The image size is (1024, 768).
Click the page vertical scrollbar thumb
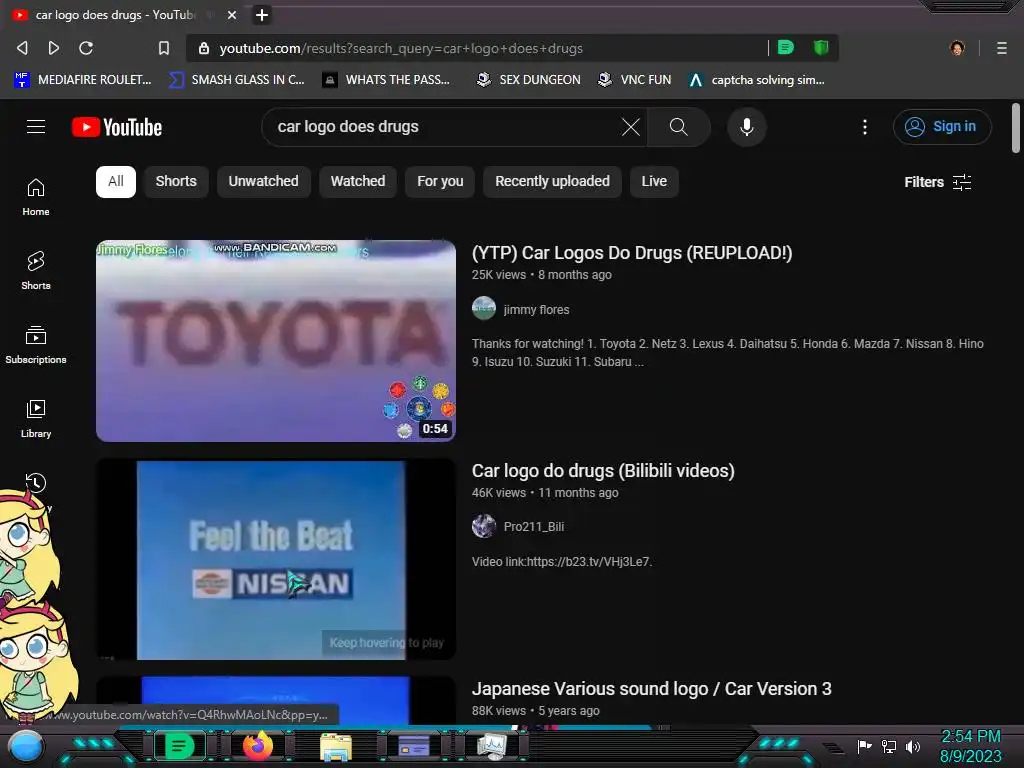coord(1016,128)
